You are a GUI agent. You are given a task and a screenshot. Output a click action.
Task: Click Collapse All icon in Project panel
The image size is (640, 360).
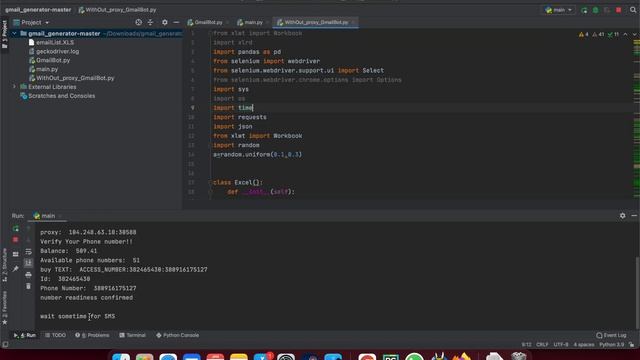pos(151,22)
